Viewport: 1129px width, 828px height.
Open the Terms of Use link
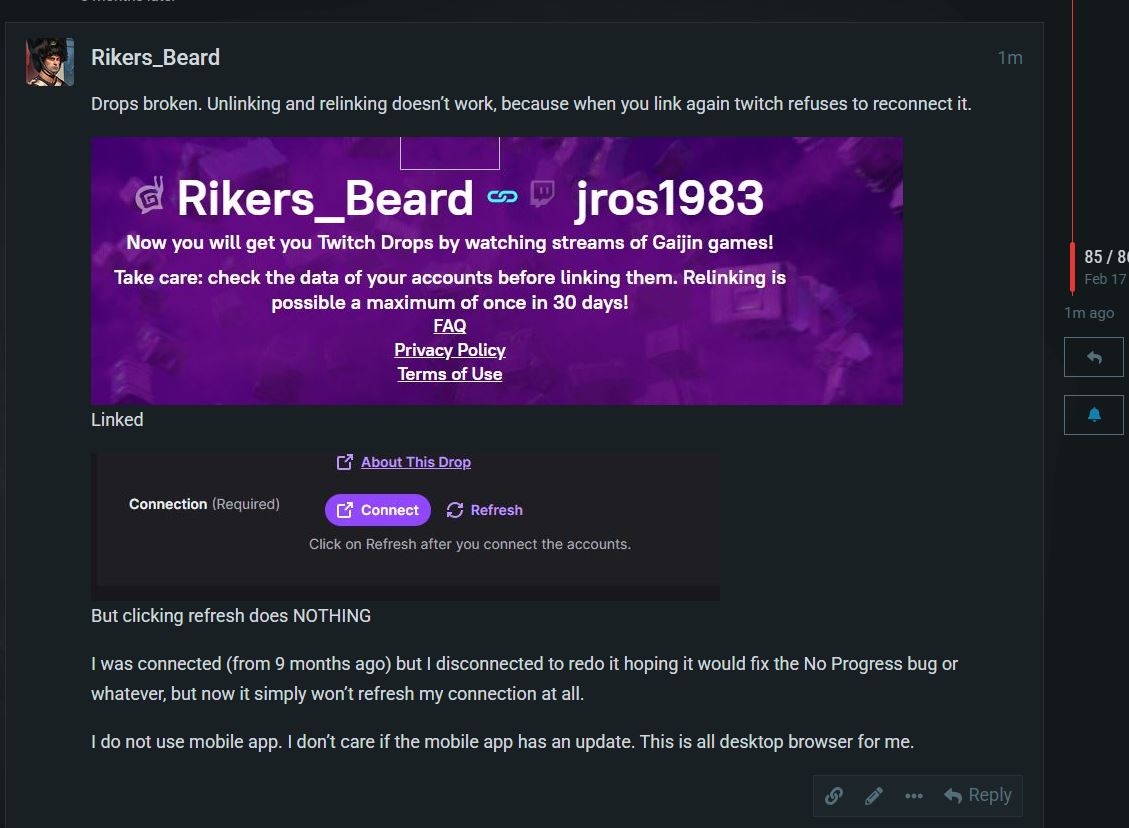click(450, 374)
